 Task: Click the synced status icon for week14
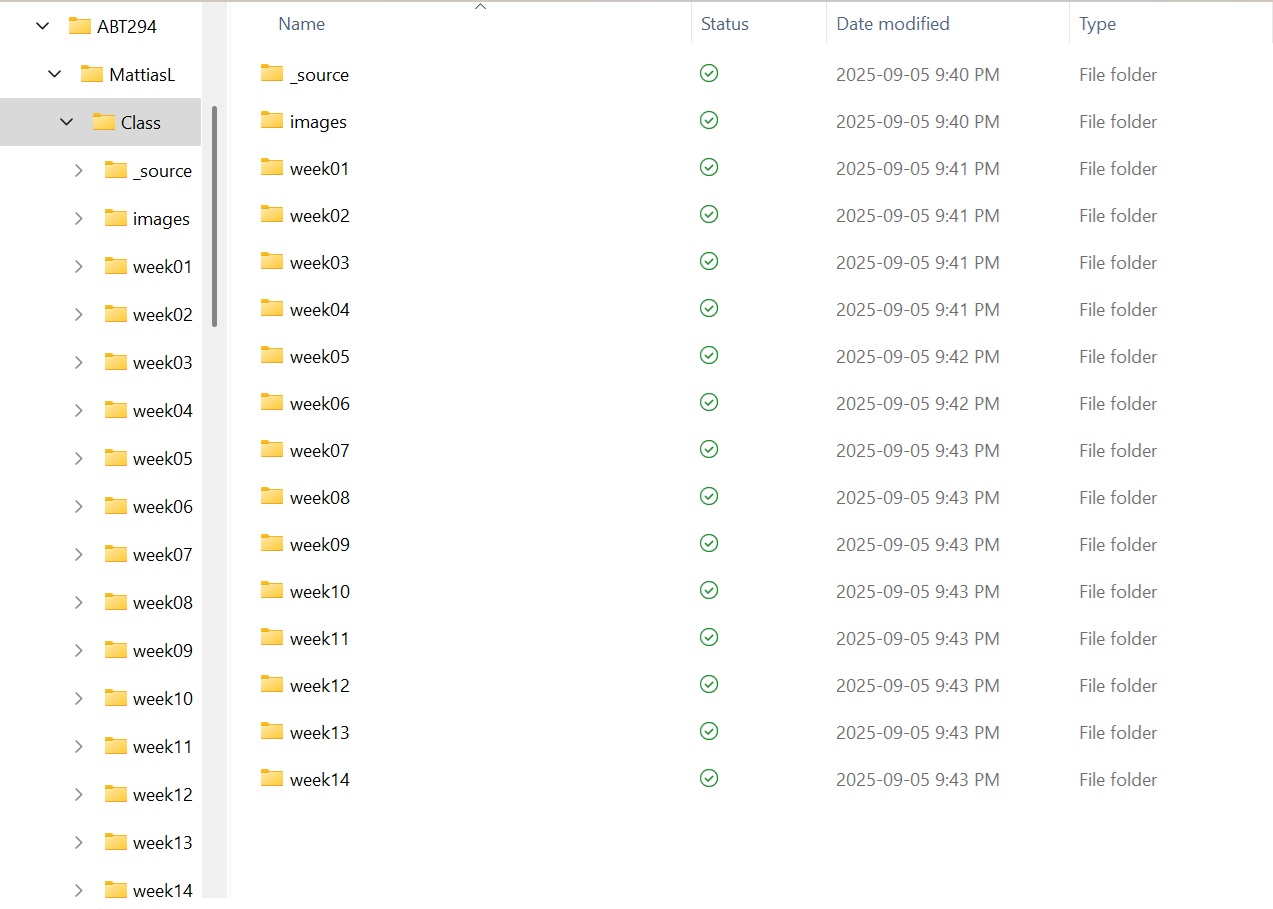(x=709, y=778)
